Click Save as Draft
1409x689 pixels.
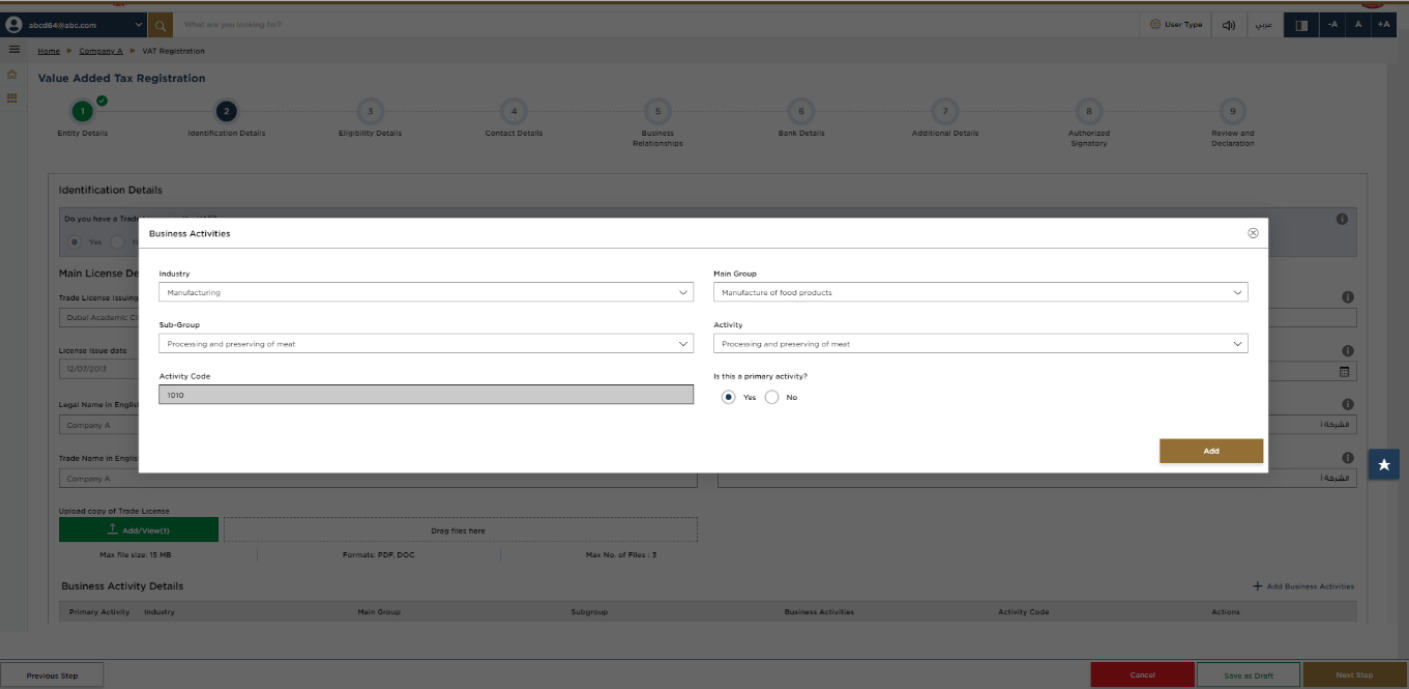(1249, 675)
